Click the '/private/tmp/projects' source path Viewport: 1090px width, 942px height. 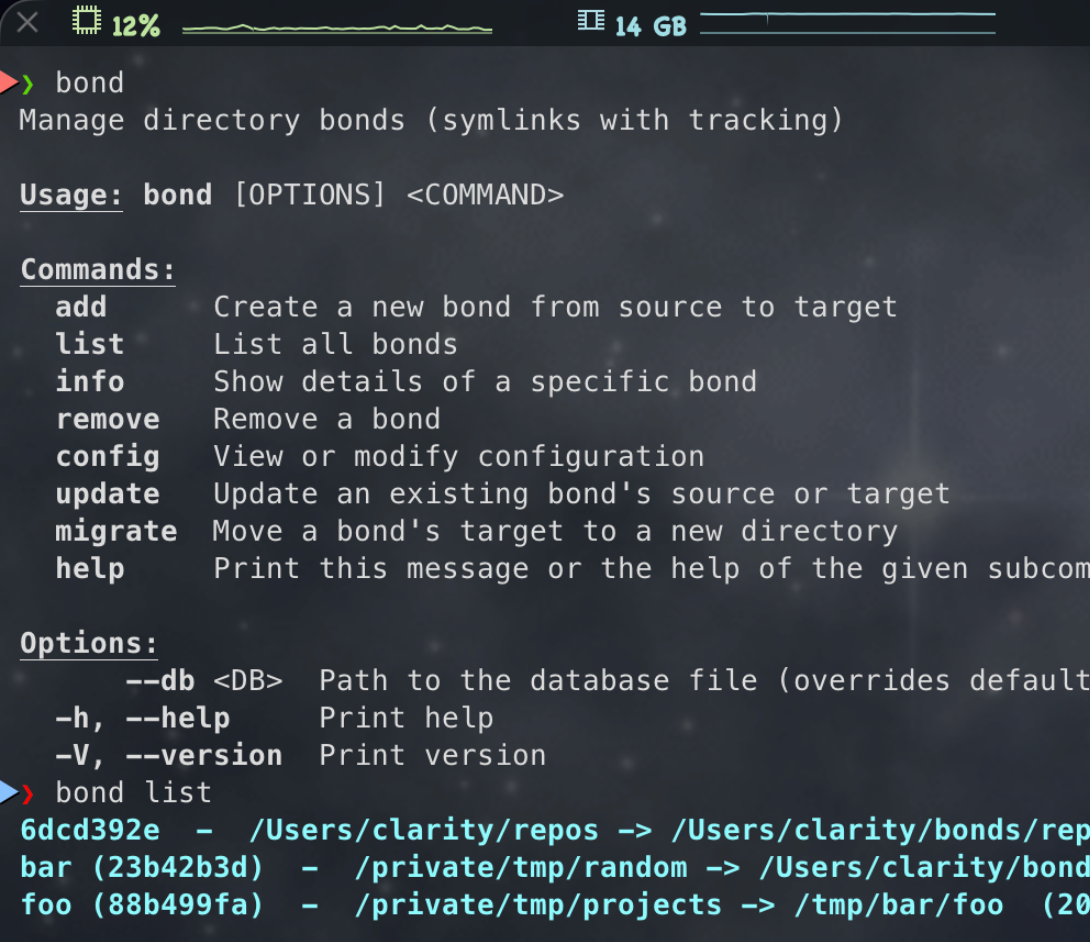tap(538, 905)
